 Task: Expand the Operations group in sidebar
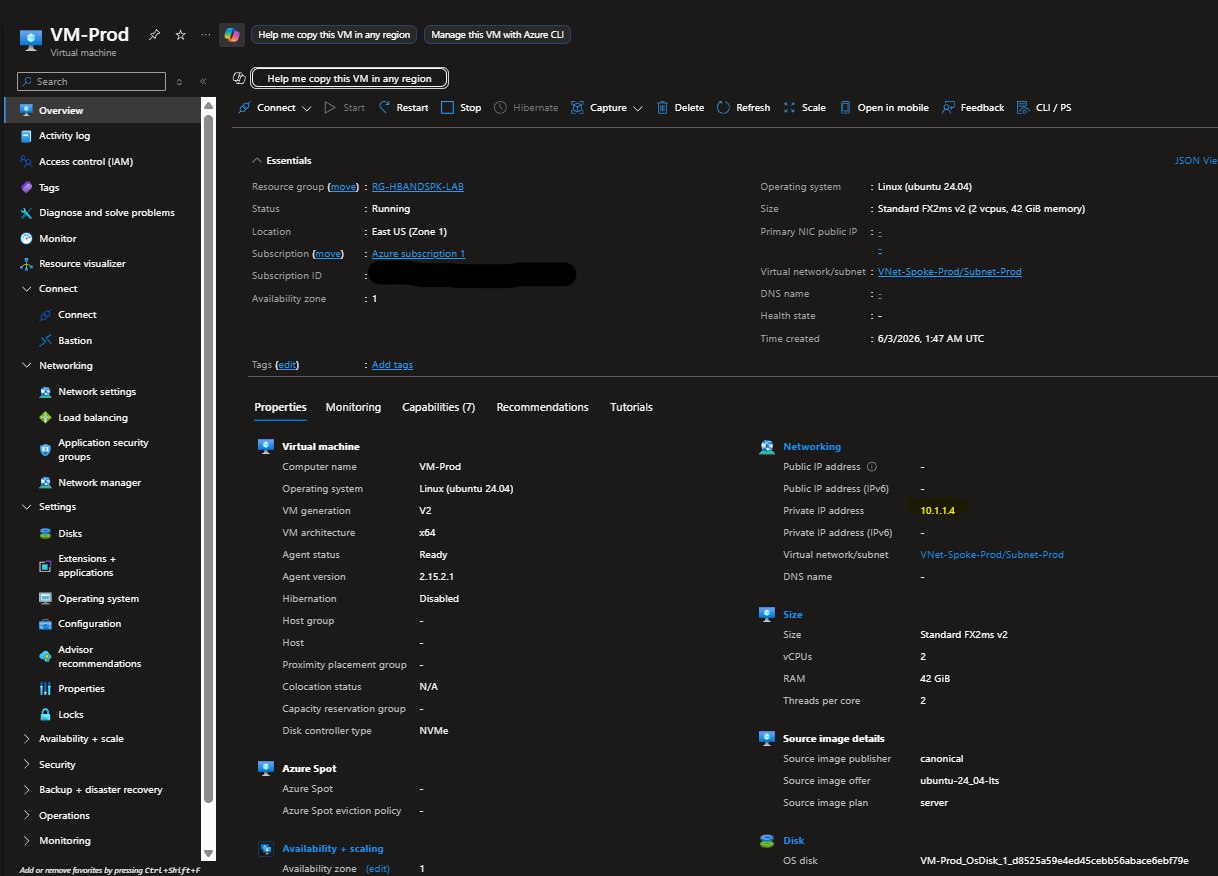27,815
